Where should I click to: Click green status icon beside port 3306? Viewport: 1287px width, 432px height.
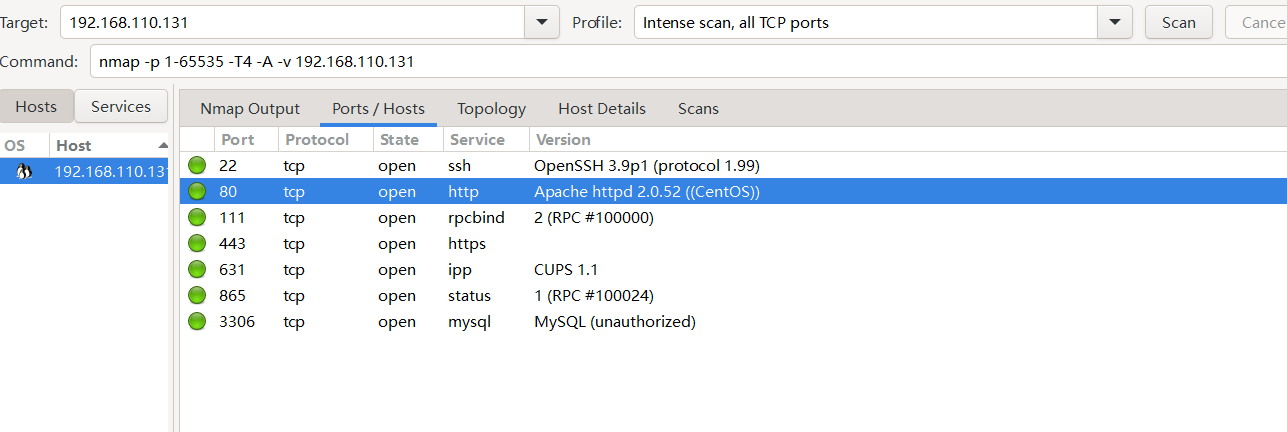(x=196, y=321)
